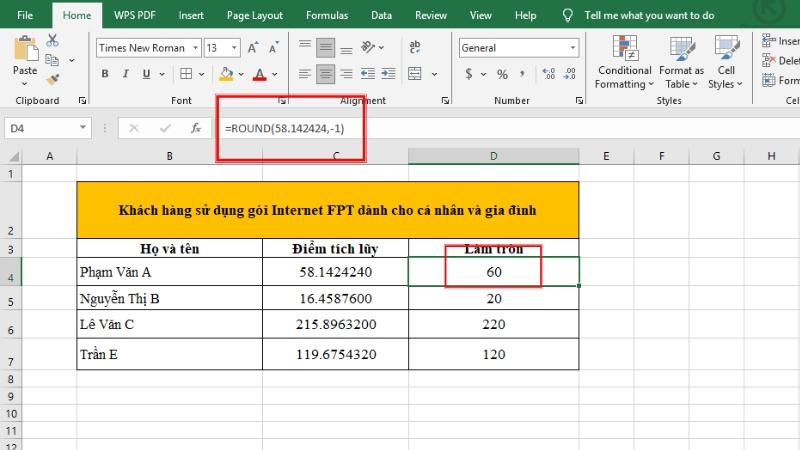Open the Help tab
The width and height of the screenshot is (800, 450).
click(525, 15)
